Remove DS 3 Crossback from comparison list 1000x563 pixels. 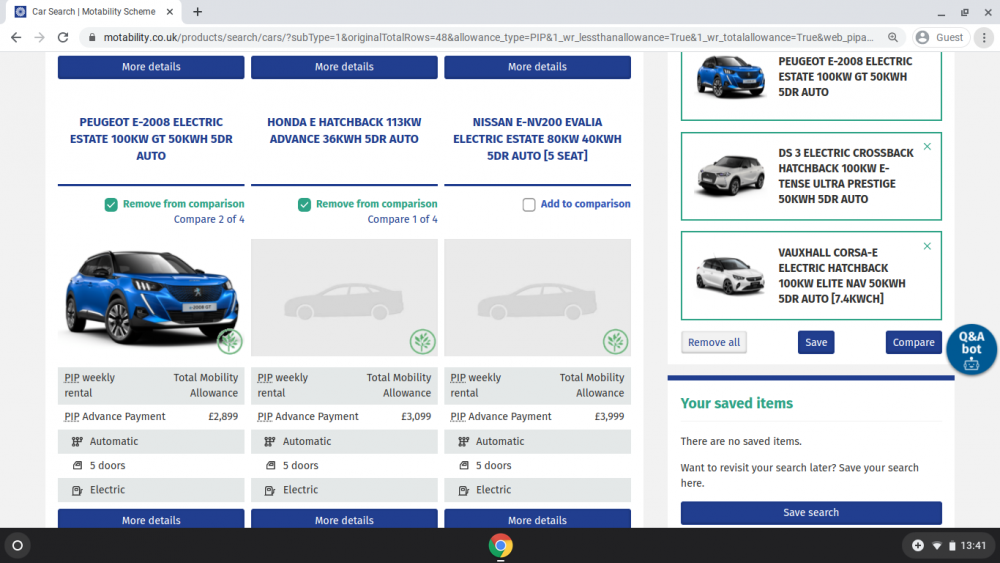[x=927, y=147]
